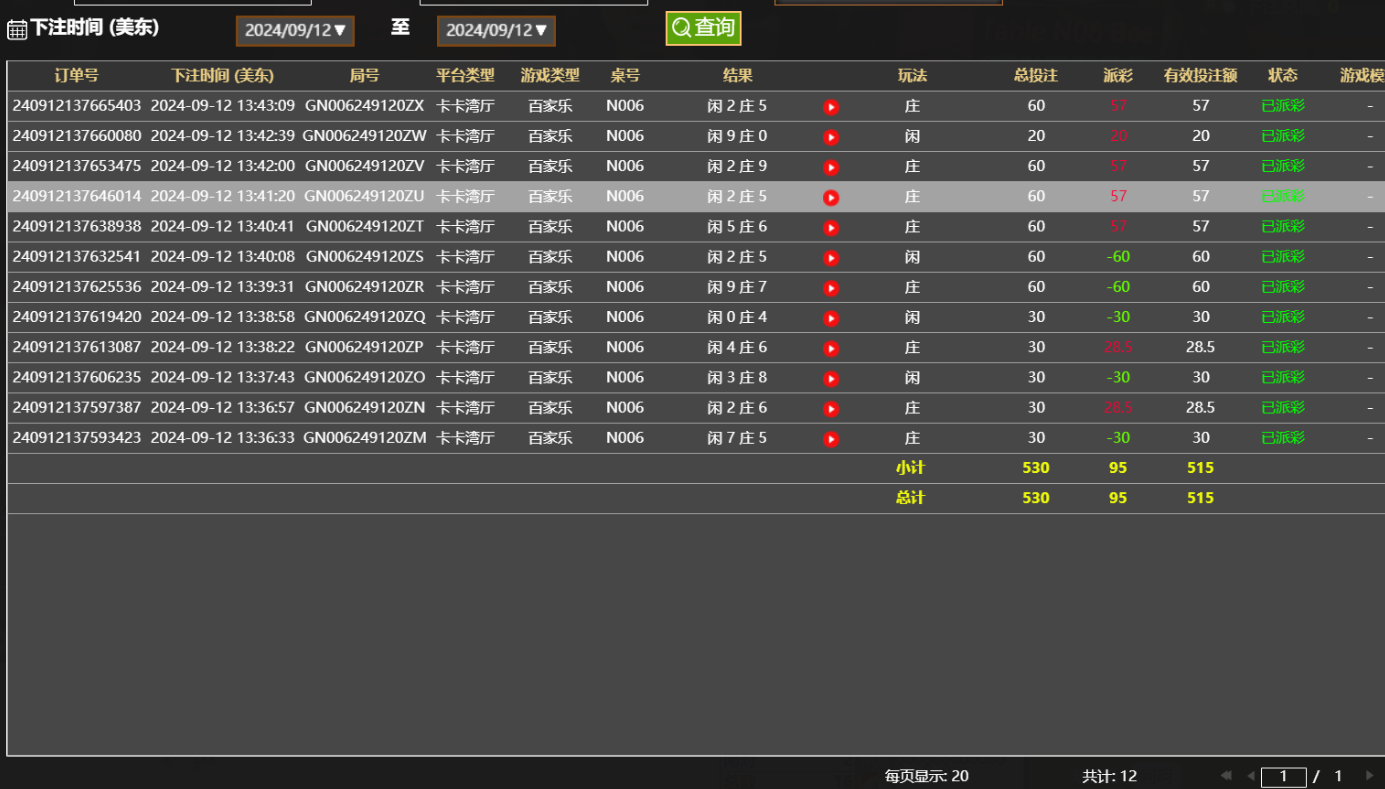Click the 订单号 column header
The image size is (1385, 789).
pos(76,76)
